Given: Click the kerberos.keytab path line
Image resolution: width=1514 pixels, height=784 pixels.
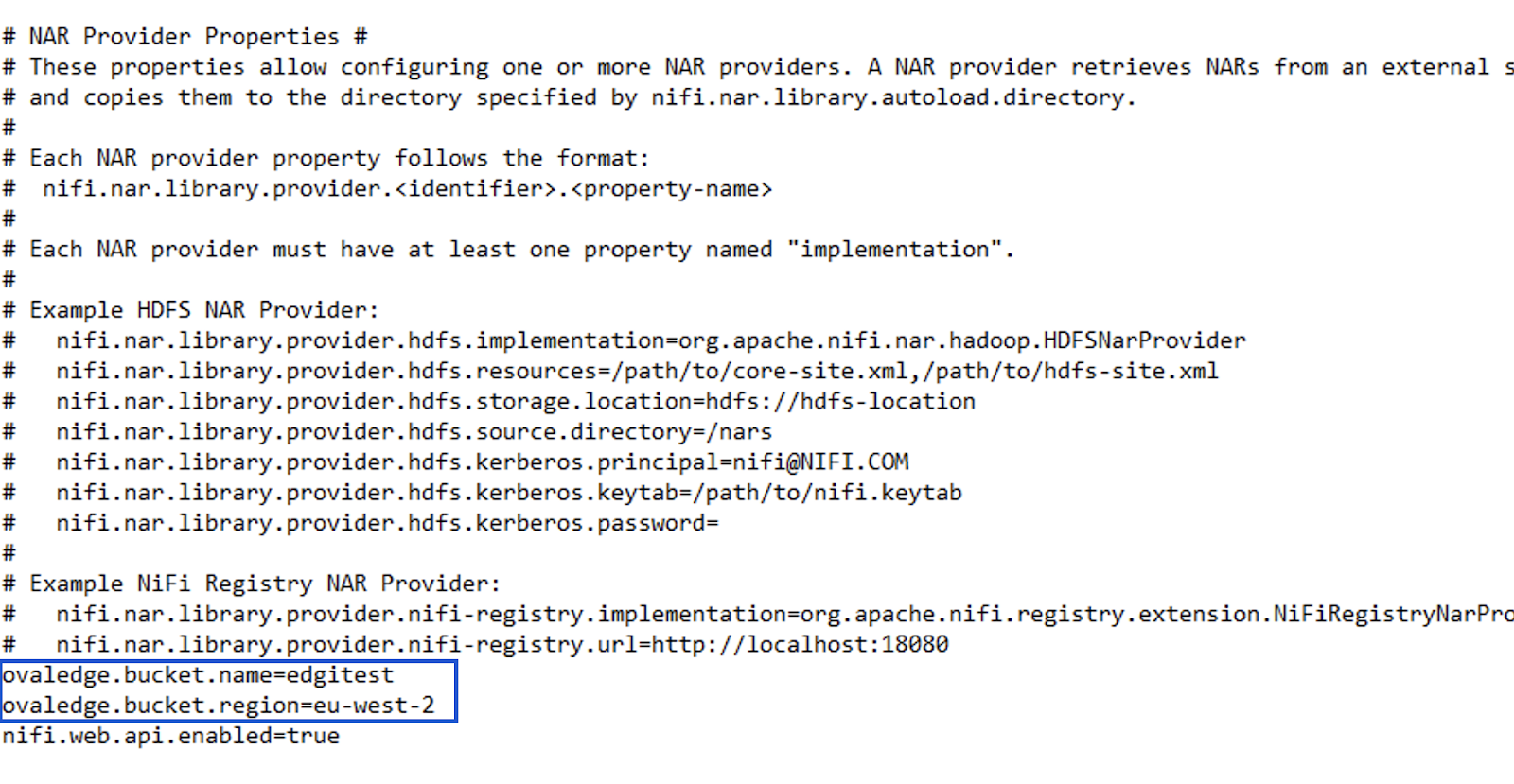Looking at the screenshot, I should pos(508,493).
